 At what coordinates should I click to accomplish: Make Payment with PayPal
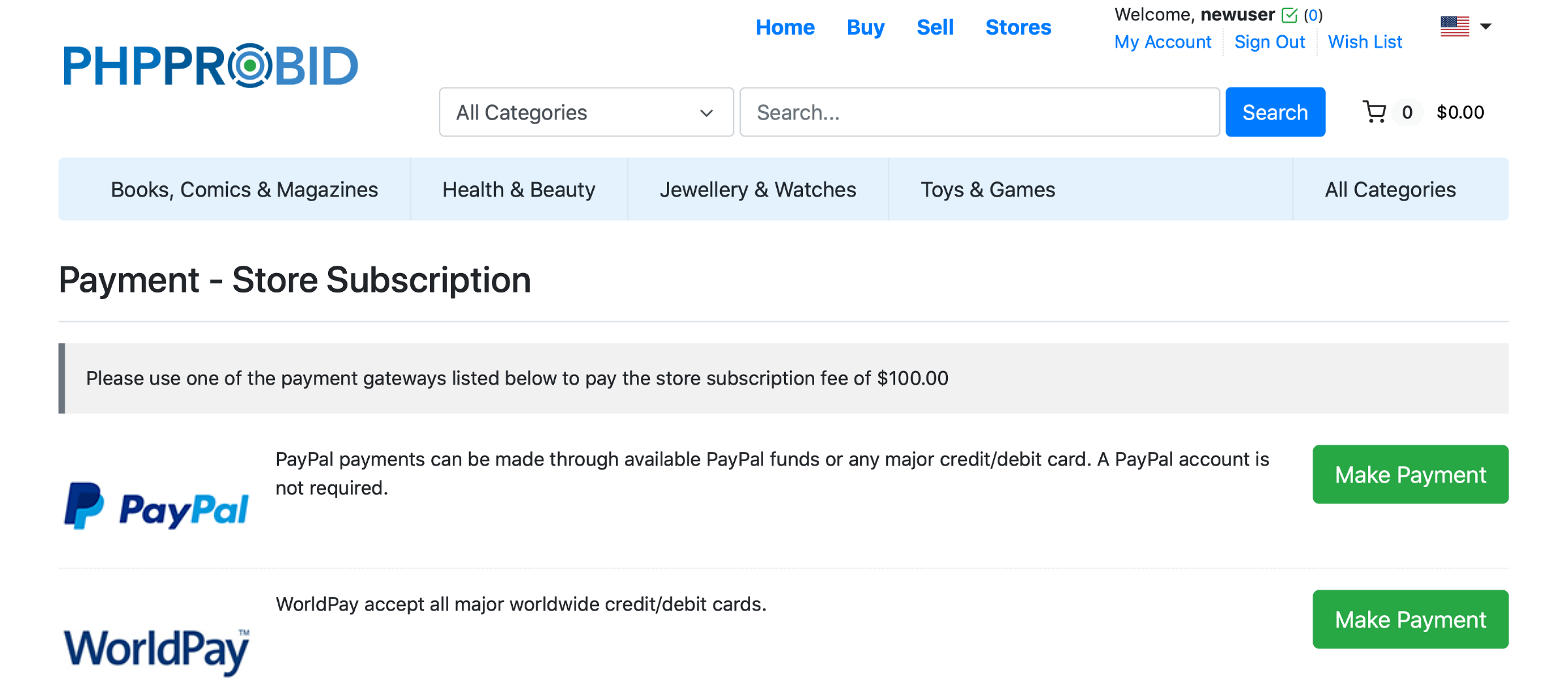coord(1410,475)
